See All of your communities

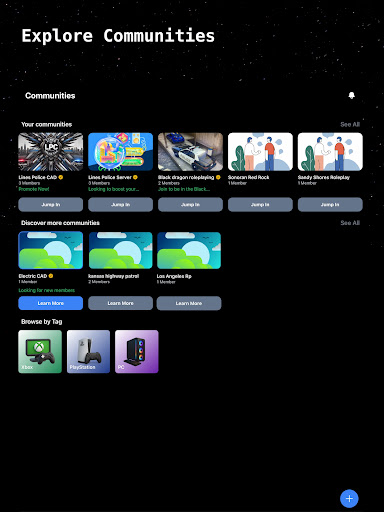click(350, 124)
